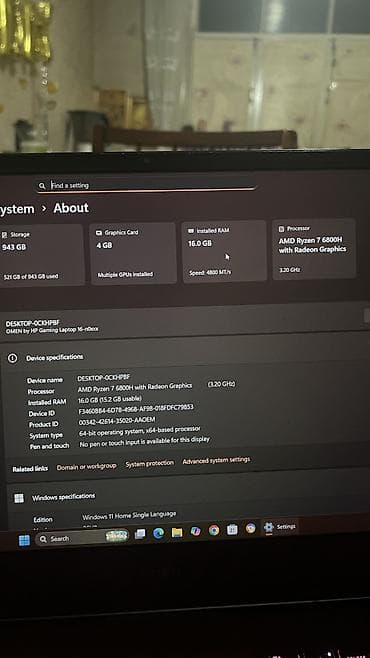Open the Storage 943 GB card
370x658 pixels.
[41, 255]
